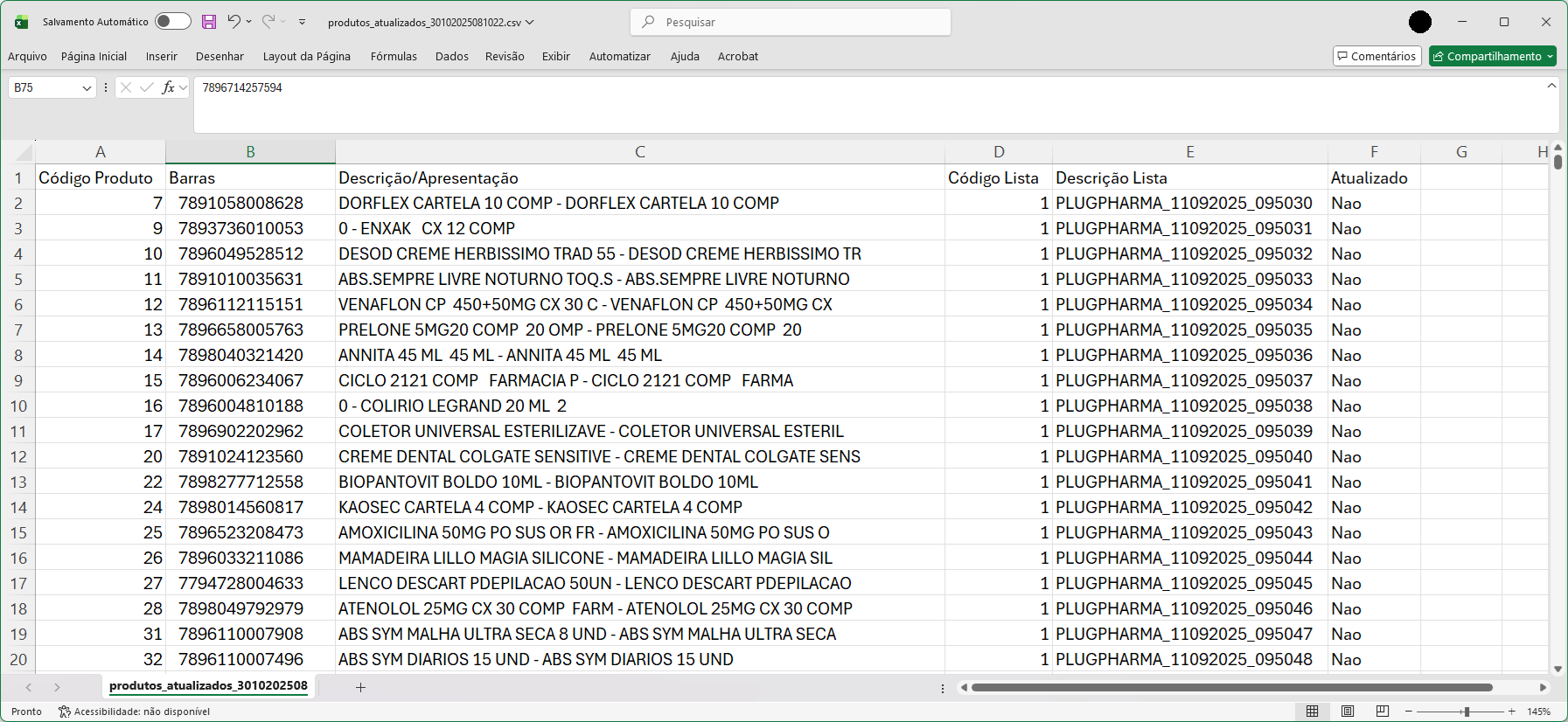Open the Inserir tab
Screen dimensions: 1568x722
162,56
